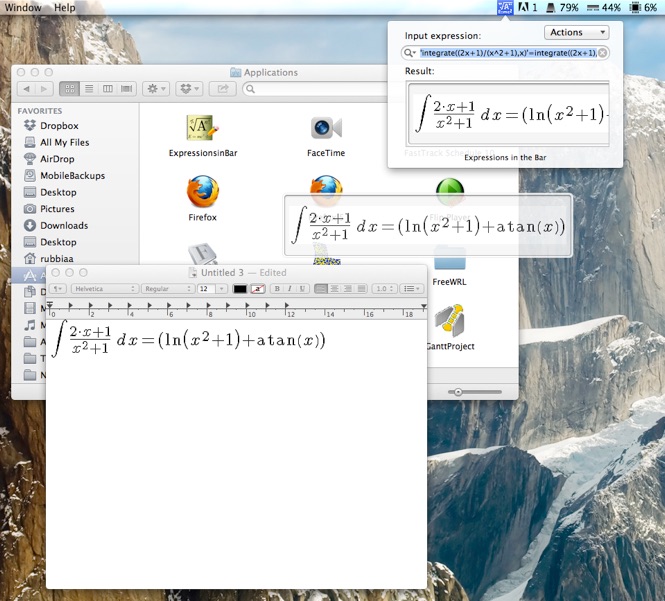Image resolution: width=665 pixels, height=601 pixels.
Task: Align text left in TextEdit
Action: click(321, 288)
